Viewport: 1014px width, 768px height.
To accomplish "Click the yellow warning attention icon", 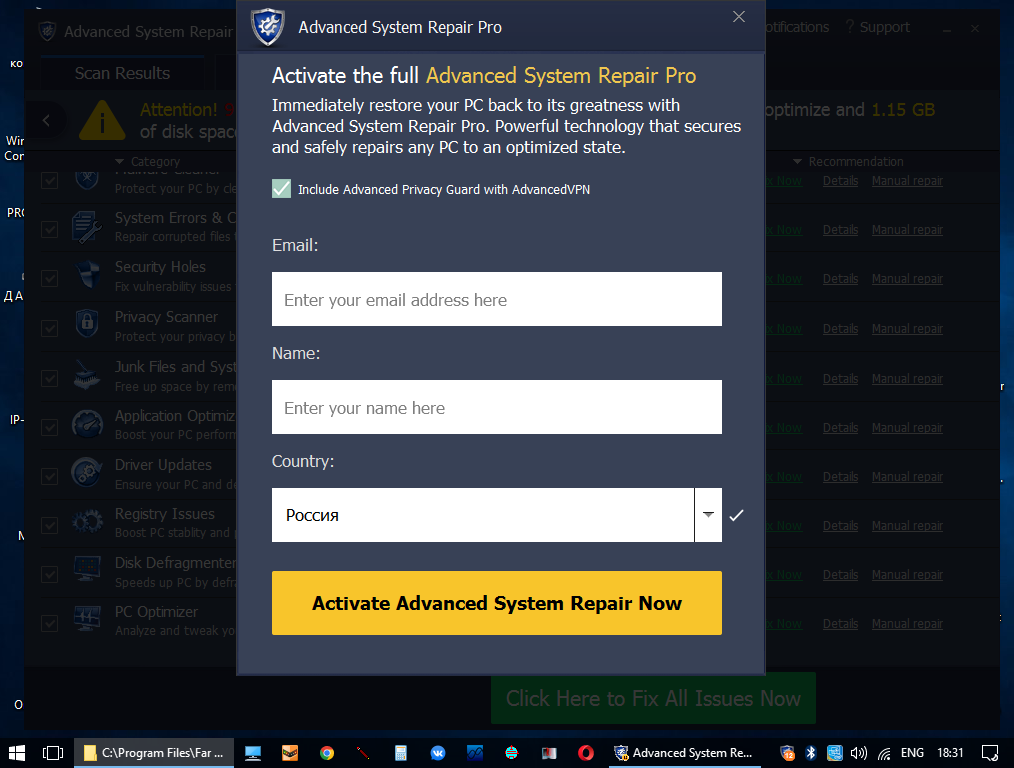I will [x=102, y=121].
